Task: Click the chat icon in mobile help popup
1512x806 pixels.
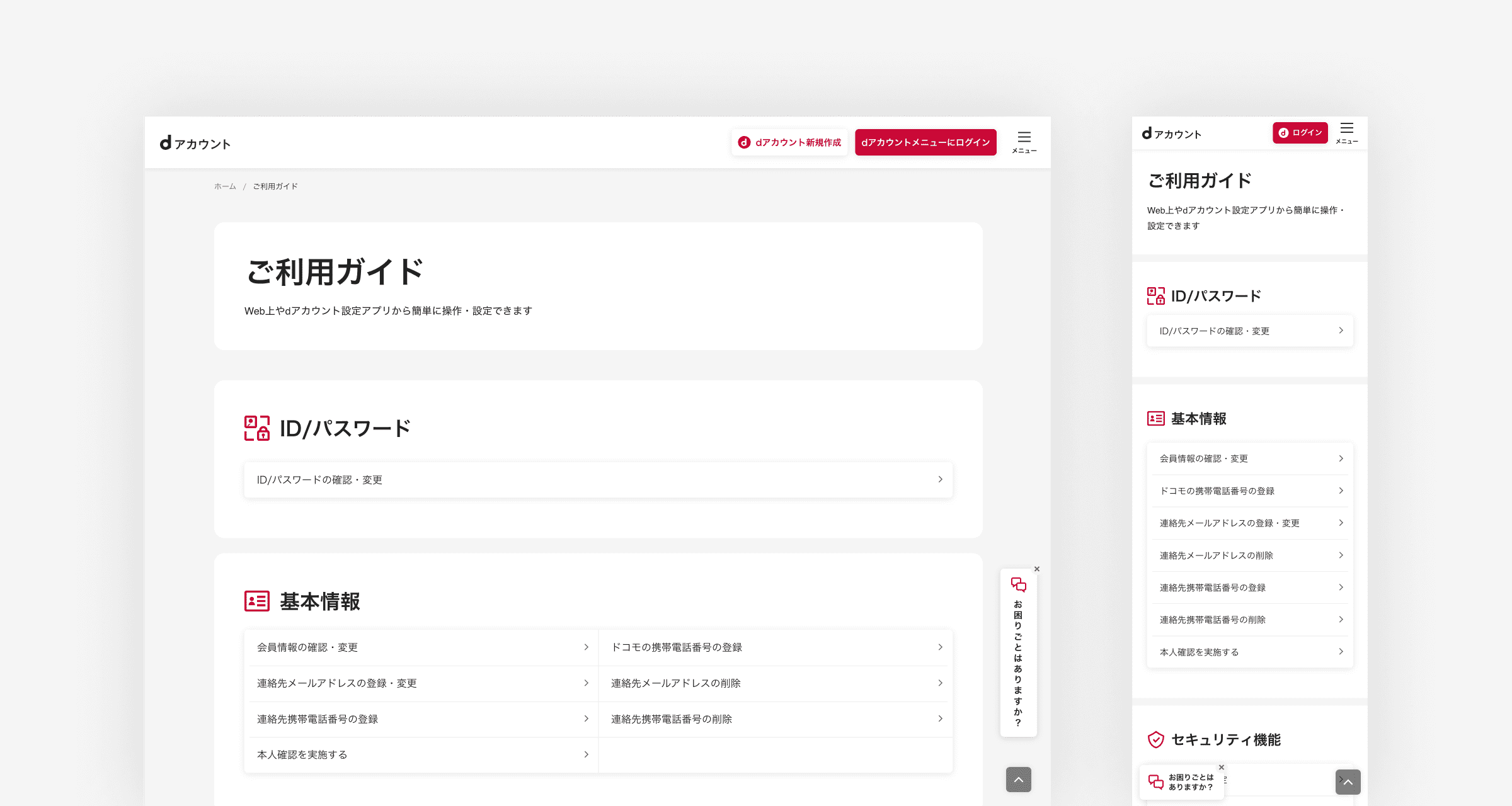Action: click(x=1156, y=781)
